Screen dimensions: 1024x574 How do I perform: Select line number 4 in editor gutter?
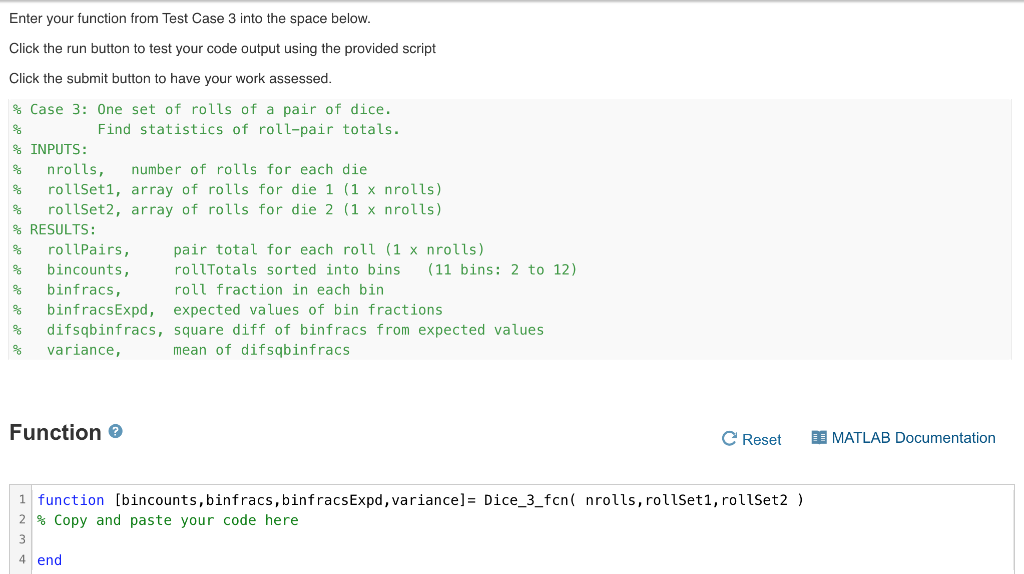pyautogui.click(x=22, y=560)
